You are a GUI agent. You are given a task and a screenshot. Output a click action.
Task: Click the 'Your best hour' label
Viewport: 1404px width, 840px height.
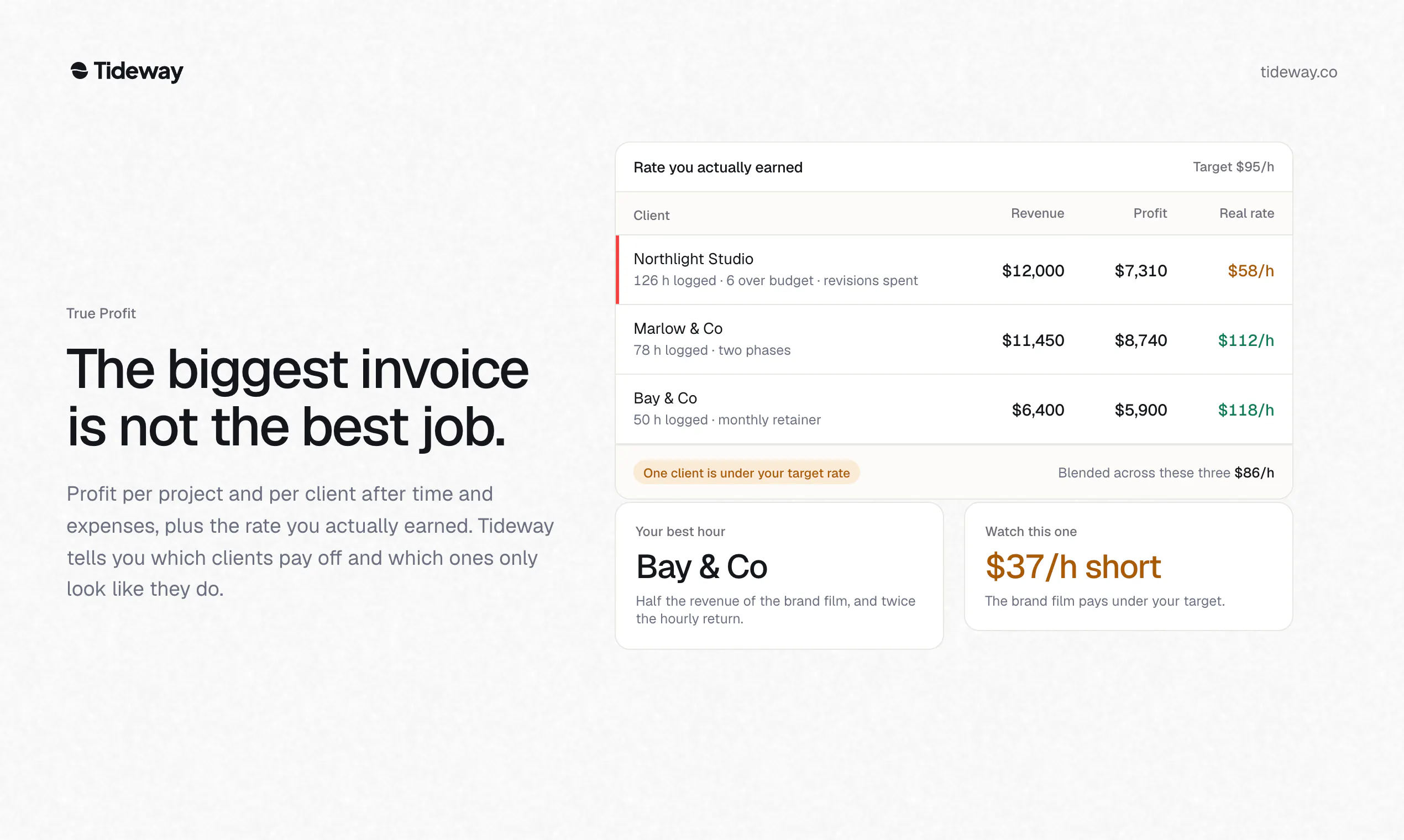(680, 532)
